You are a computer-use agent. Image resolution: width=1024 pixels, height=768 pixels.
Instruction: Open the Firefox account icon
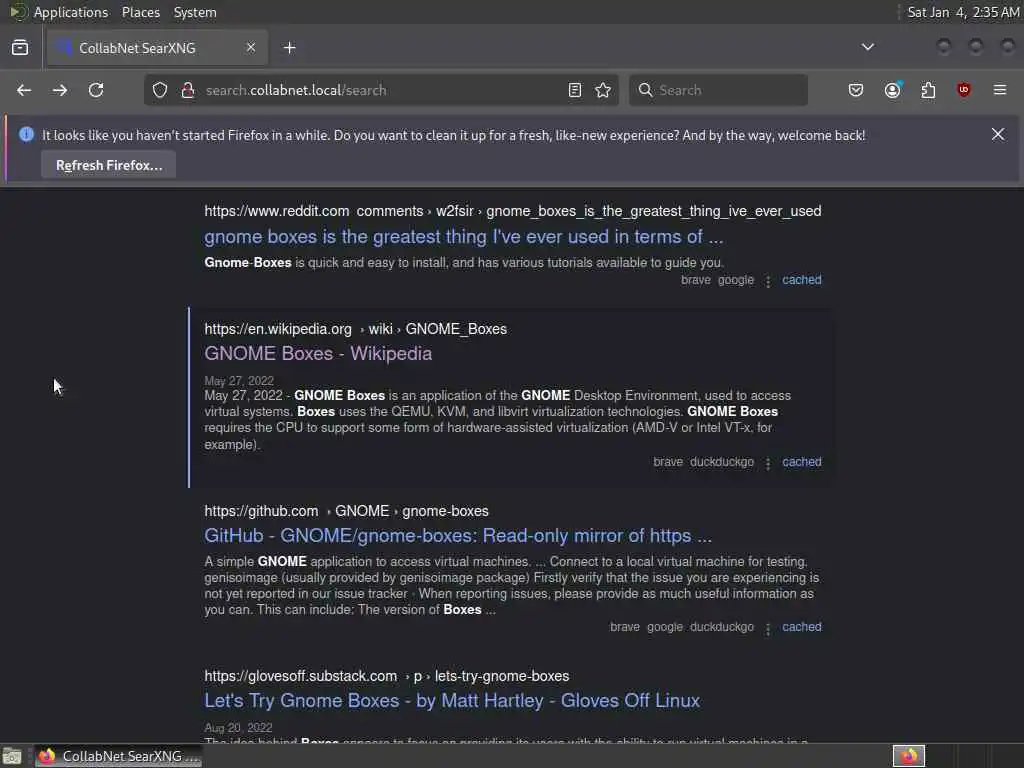point(893,90)
